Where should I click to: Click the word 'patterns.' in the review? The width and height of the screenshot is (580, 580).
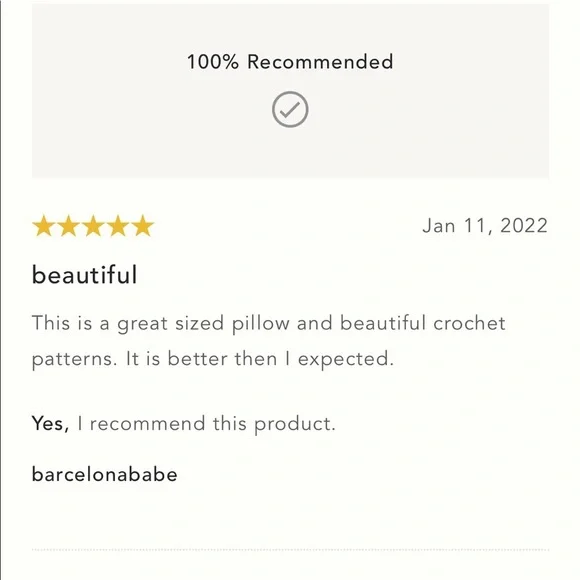(74, 360)
